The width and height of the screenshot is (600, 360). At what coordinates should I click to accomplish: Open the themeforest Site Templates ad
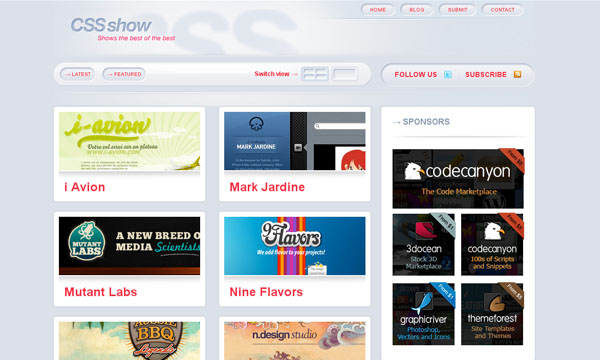[x=492, y=314]
